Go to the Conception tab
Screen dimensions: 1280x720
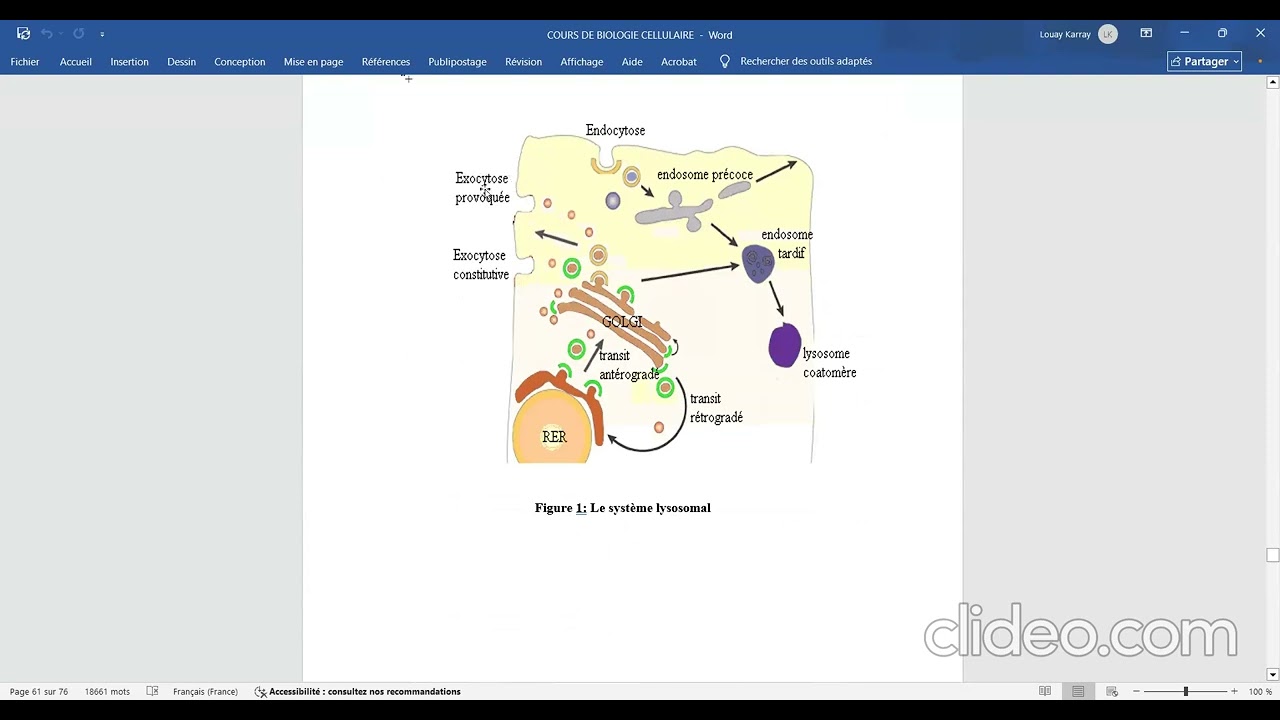coord(239,62)
